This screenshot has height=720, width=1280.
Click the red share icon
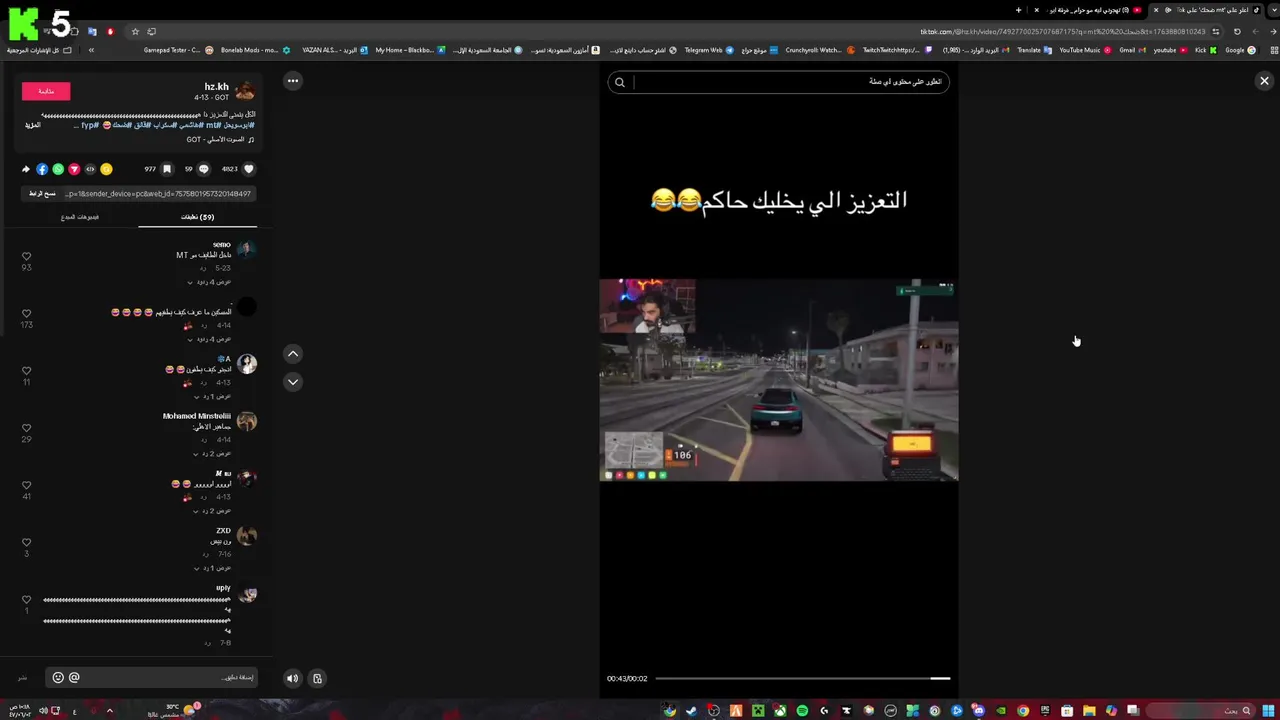coord(74,169)
